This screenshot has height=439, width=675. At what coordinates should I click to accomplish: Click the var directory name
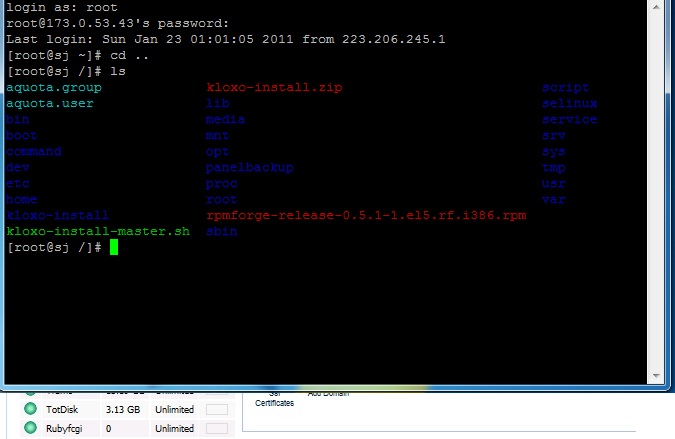[x=554, y=199]
